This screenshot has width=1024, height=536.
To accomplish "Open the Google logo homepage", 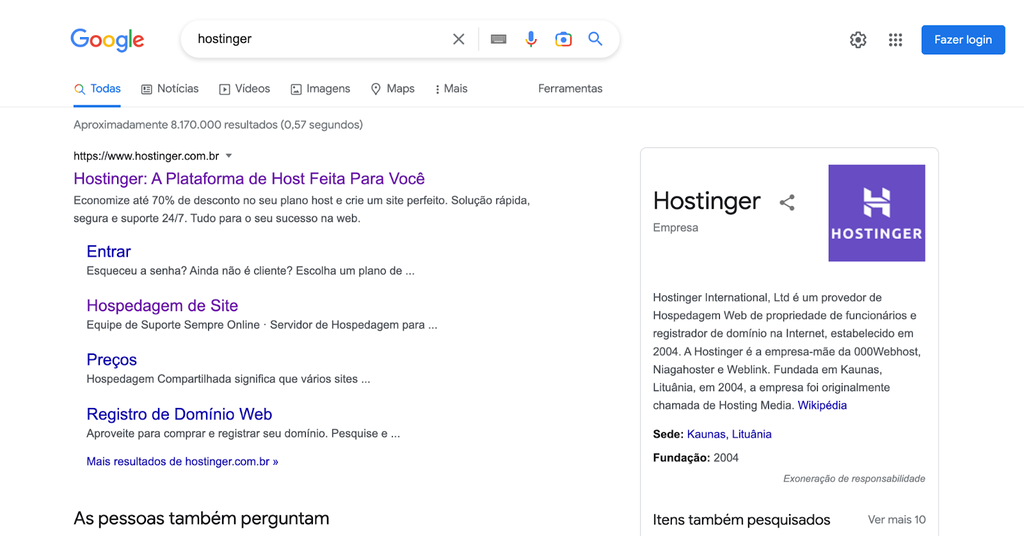I will point(107,39).
